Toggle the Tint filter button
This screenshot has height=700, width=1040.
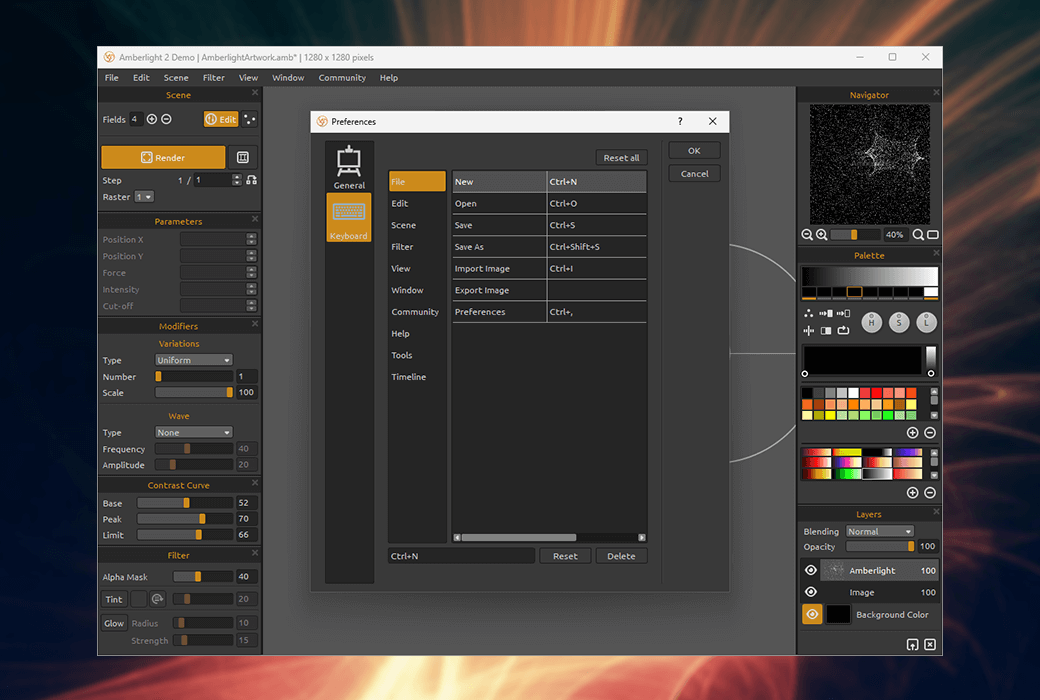click(x=114, y=599)
